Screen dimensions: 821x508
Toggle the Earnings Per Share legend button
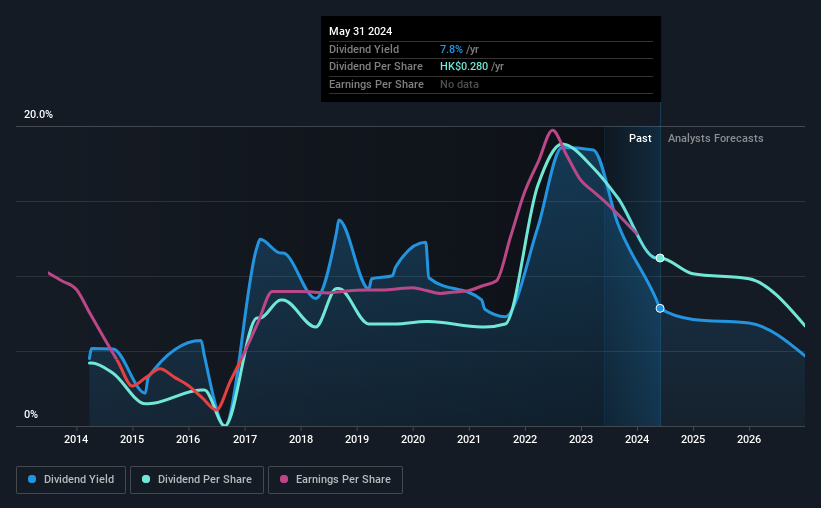[x=335, y=480]
